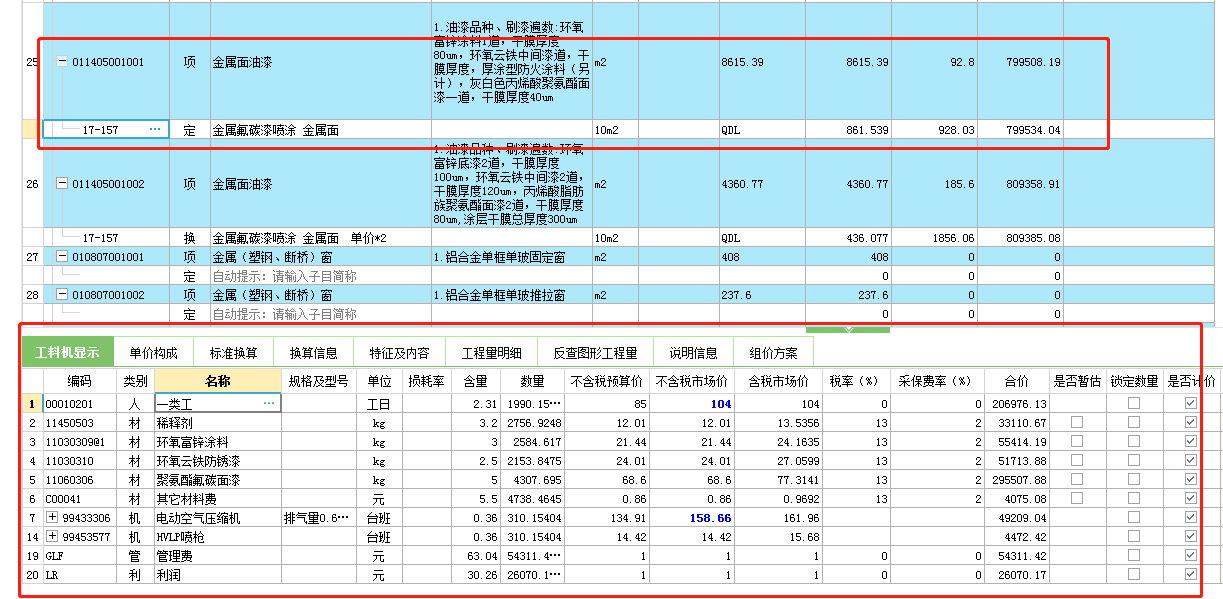The height and width of the screenshot is (599, 1223).
Task: Select quantity 237.6 for 推拉窗
Action: coord(848,295)
